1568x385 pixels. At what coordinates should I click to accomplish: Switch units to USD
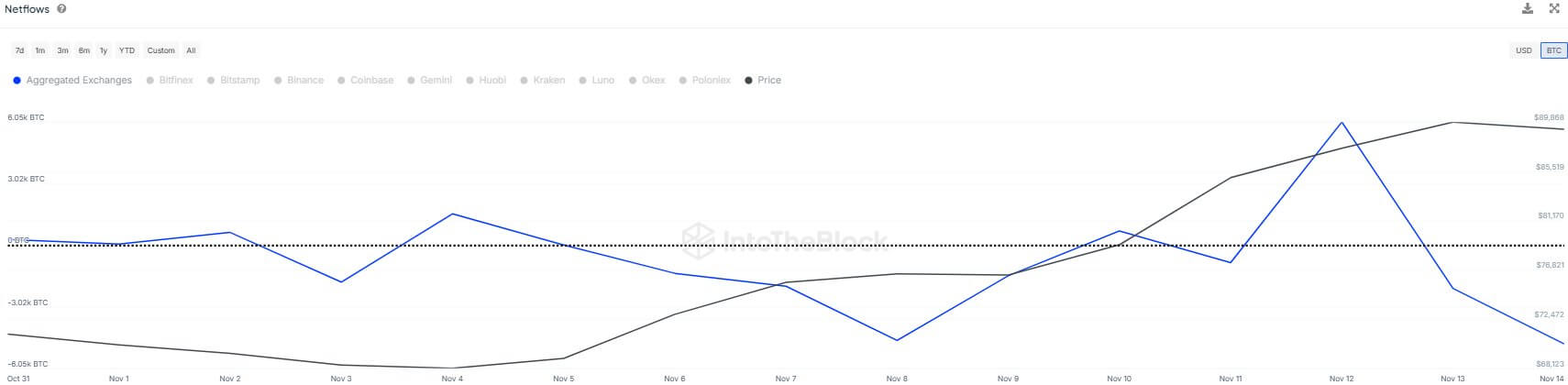pos(1523,50)
